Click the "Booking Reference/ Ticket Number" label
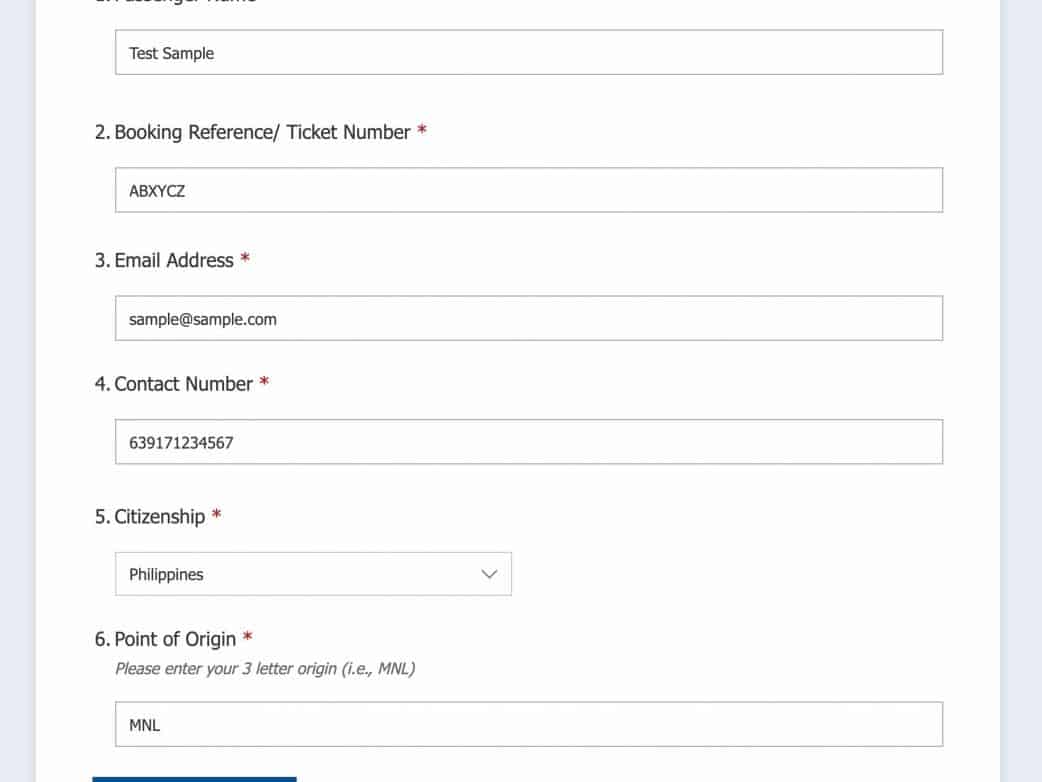1042x782 pixels. coord(262,132)
